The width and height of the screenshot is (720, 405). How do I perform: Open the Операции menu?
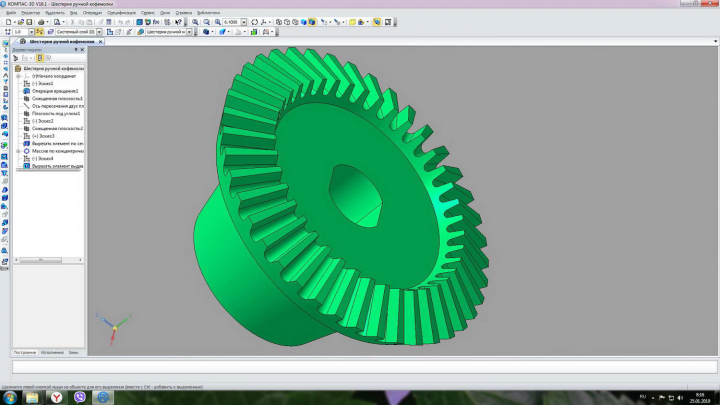pyautogui.click(x=92, y=13)
